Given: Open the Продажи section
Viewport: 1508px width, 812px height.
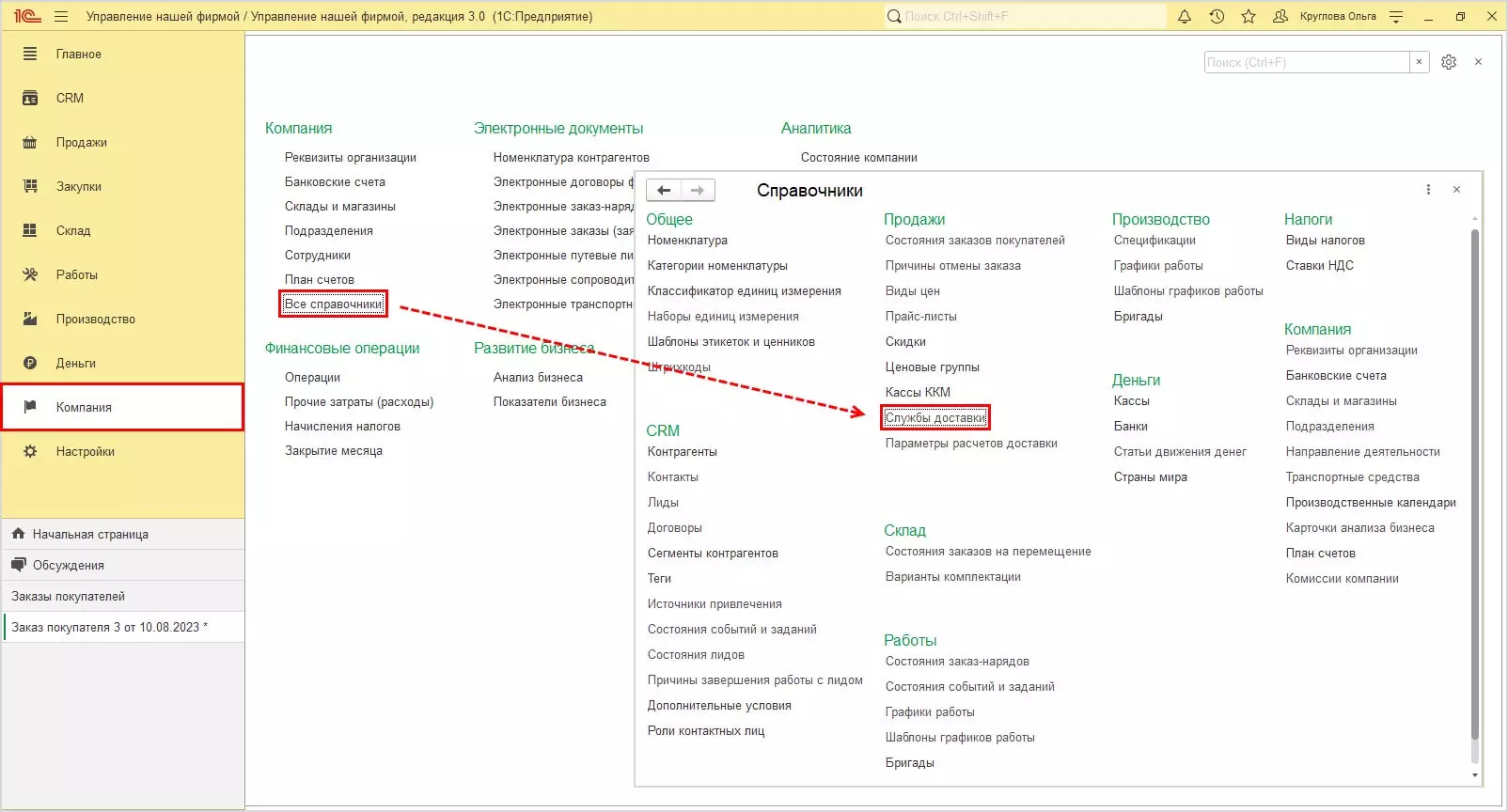Looking at the screenshot, I should pyautogui.click(x=82, y=142).
